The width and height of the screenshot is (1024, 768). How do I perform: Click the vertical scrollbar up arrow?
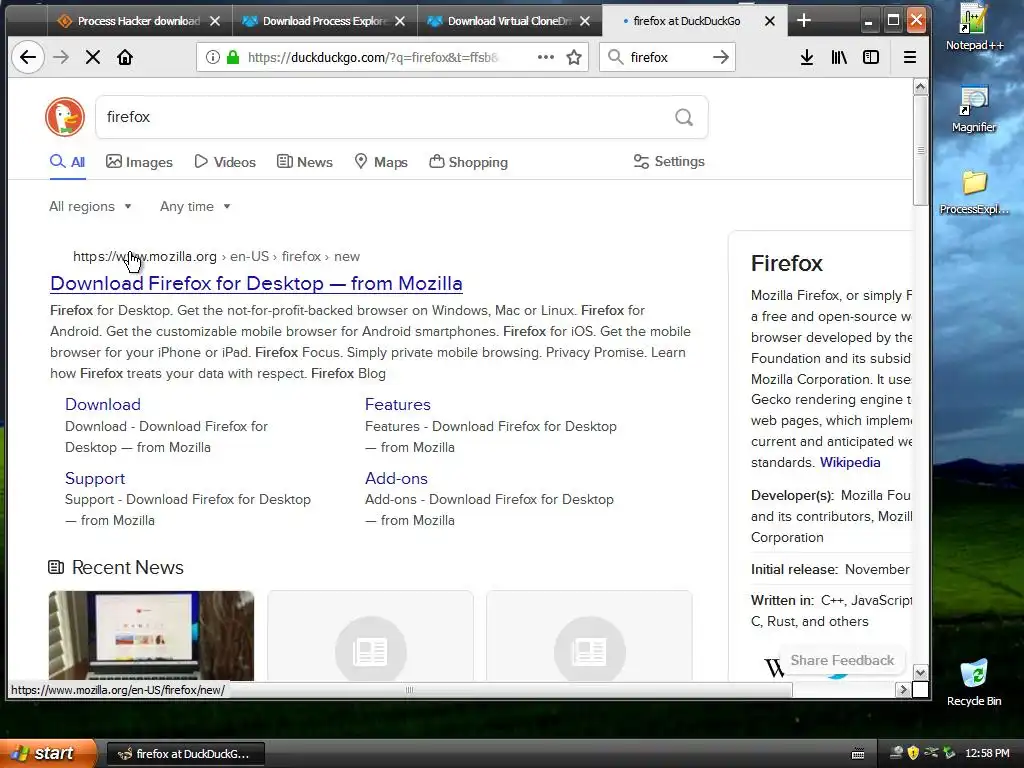[920, 86]
